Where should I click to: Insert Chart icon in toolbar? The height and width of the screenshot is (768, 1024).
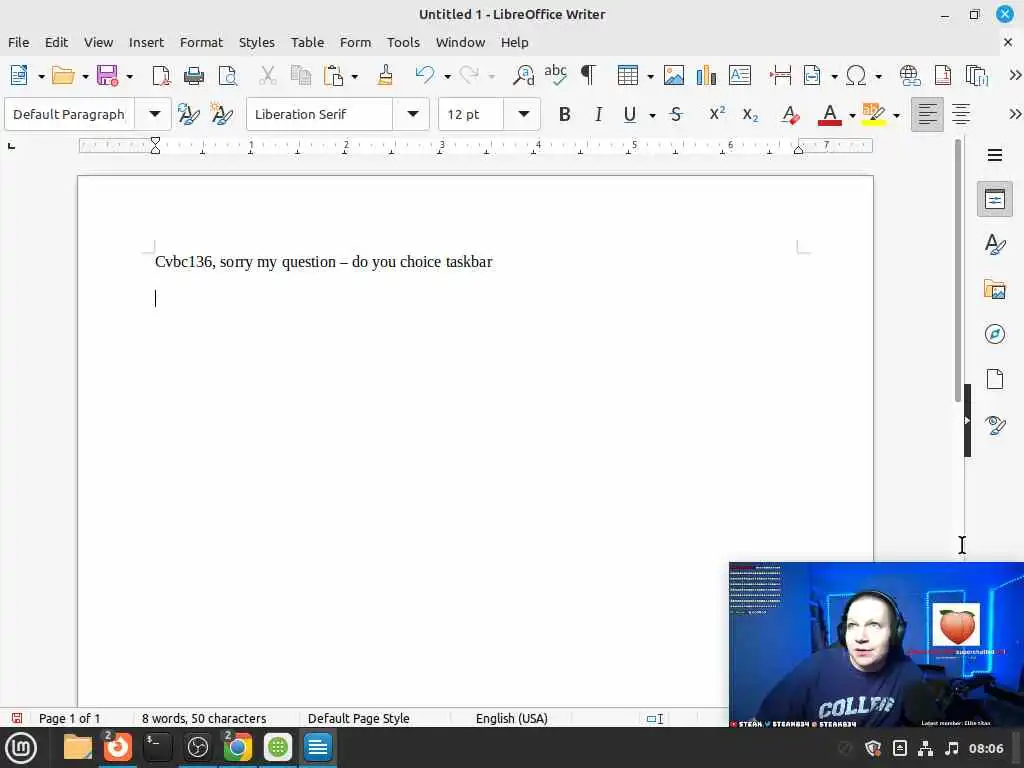click(706, 76)
